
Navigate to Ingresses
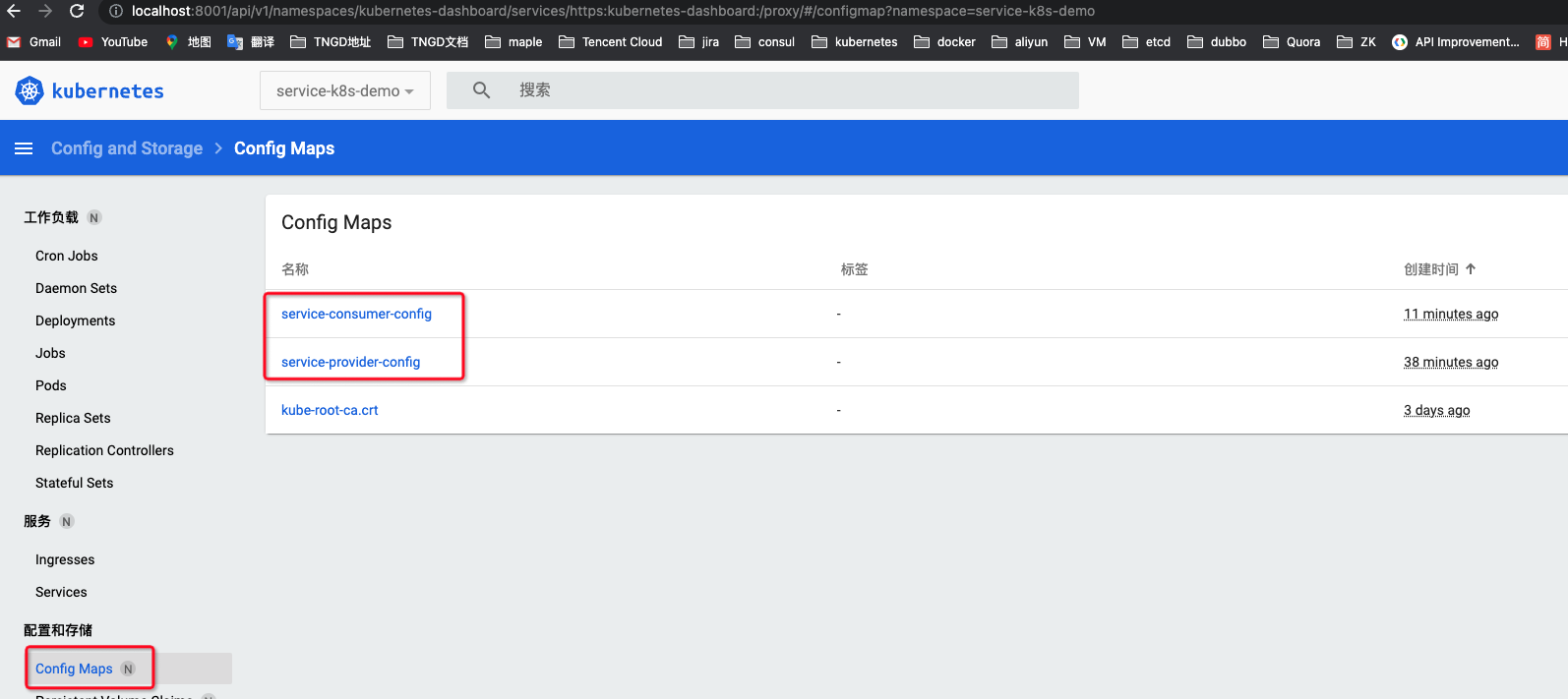pos(65,559)
